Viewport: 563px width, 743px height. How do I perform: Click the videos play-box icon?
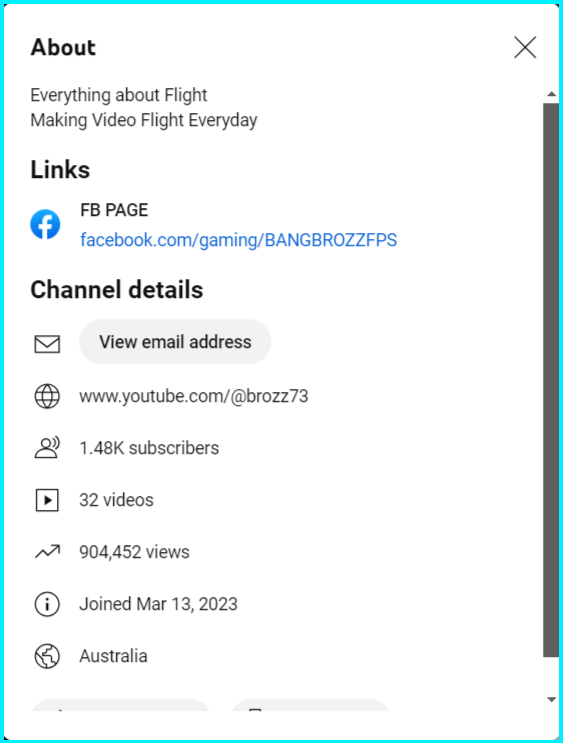[47, 500]
